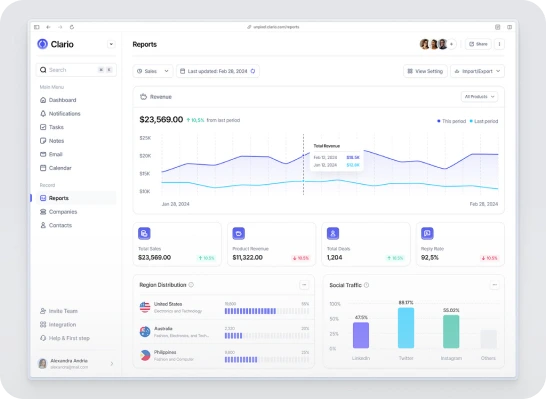Click the Contacts person icon
The height and width of the screenshot is (399, 546).
pos(43,225)
